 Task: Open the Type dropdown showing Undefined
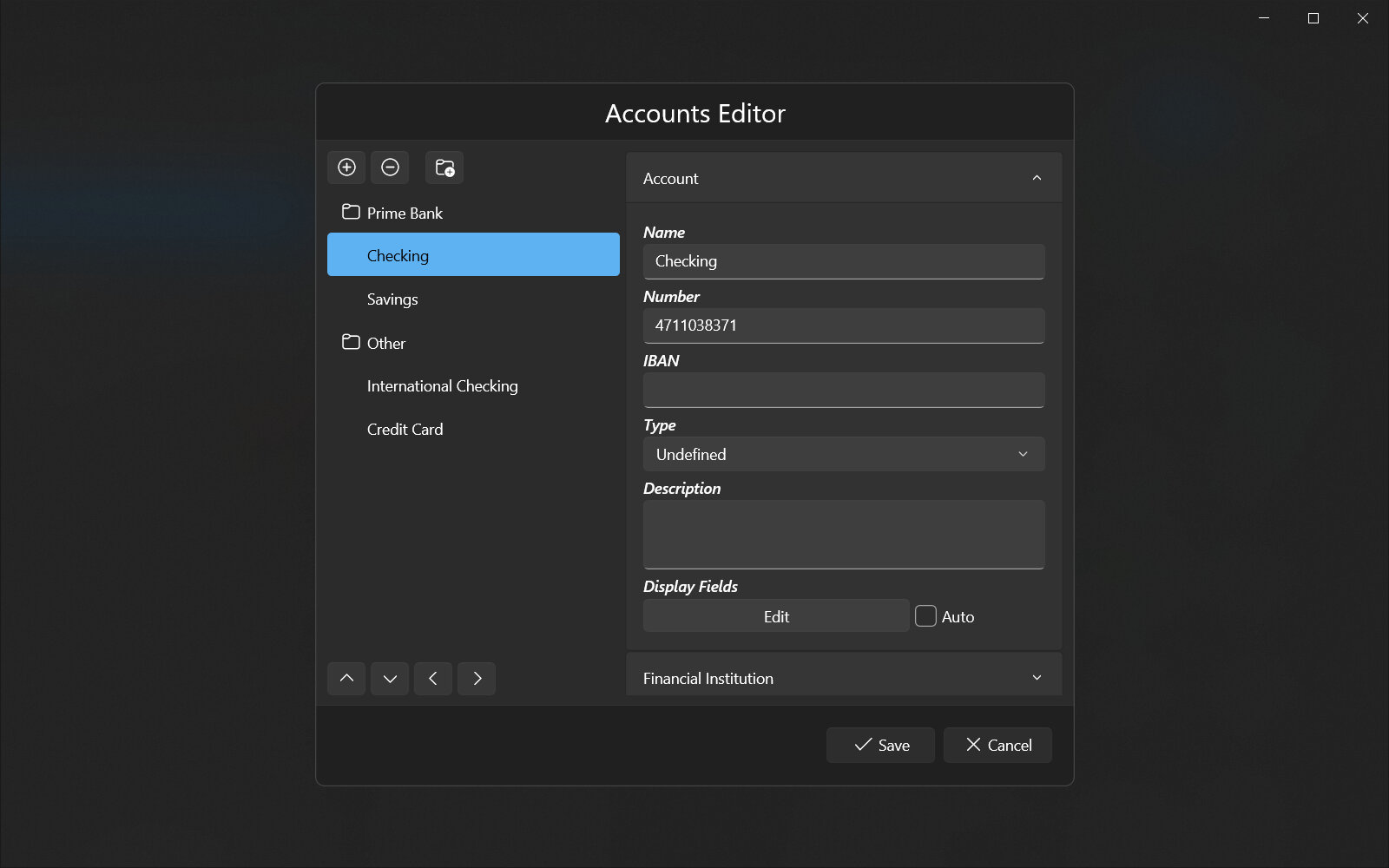[x=844, y=454]
